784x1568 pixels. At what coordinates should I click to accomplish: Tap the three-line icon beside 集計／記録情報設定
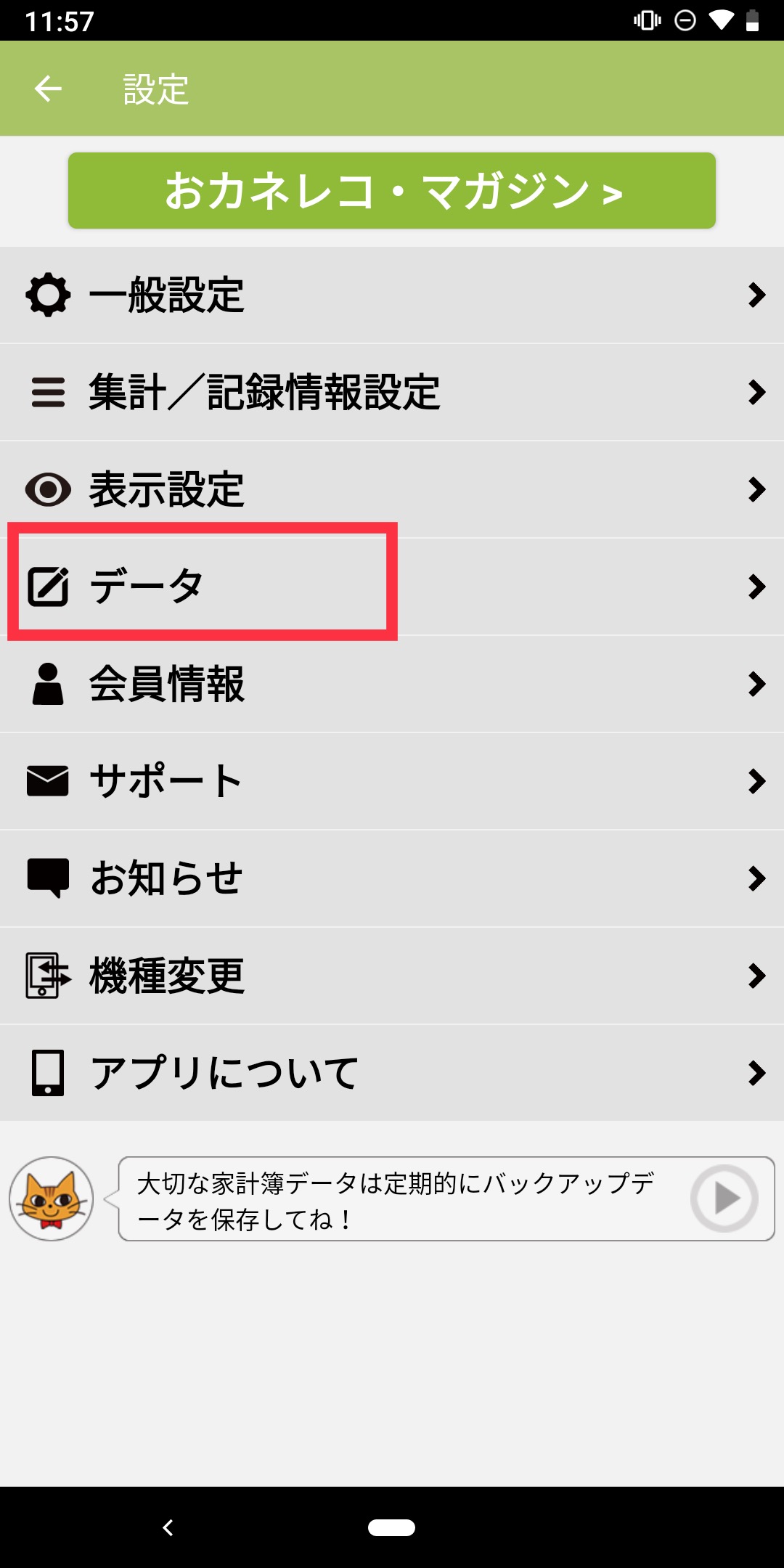click(x=48, y=392)
